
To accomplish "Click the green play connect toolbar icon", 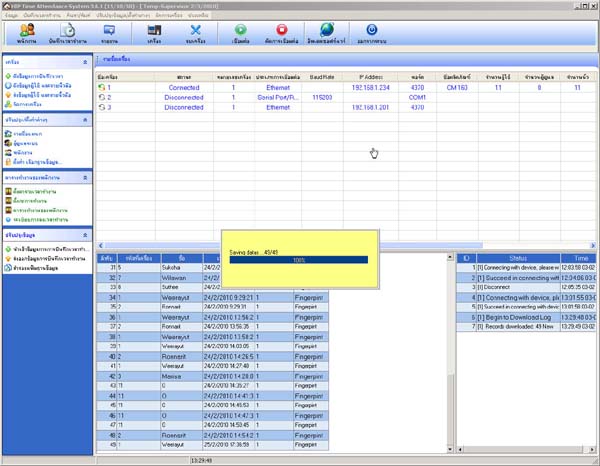I will pos(241,30).
